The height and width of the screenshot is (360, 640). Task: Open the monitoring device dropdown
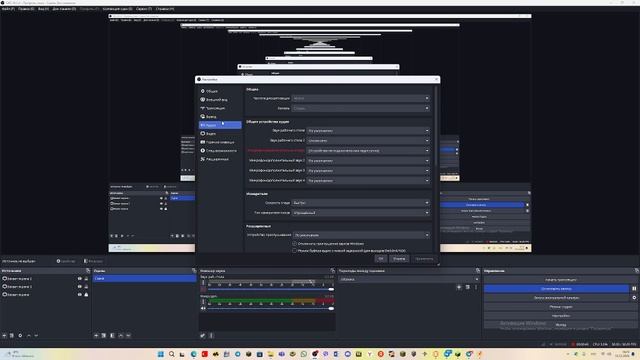point(362,235)
